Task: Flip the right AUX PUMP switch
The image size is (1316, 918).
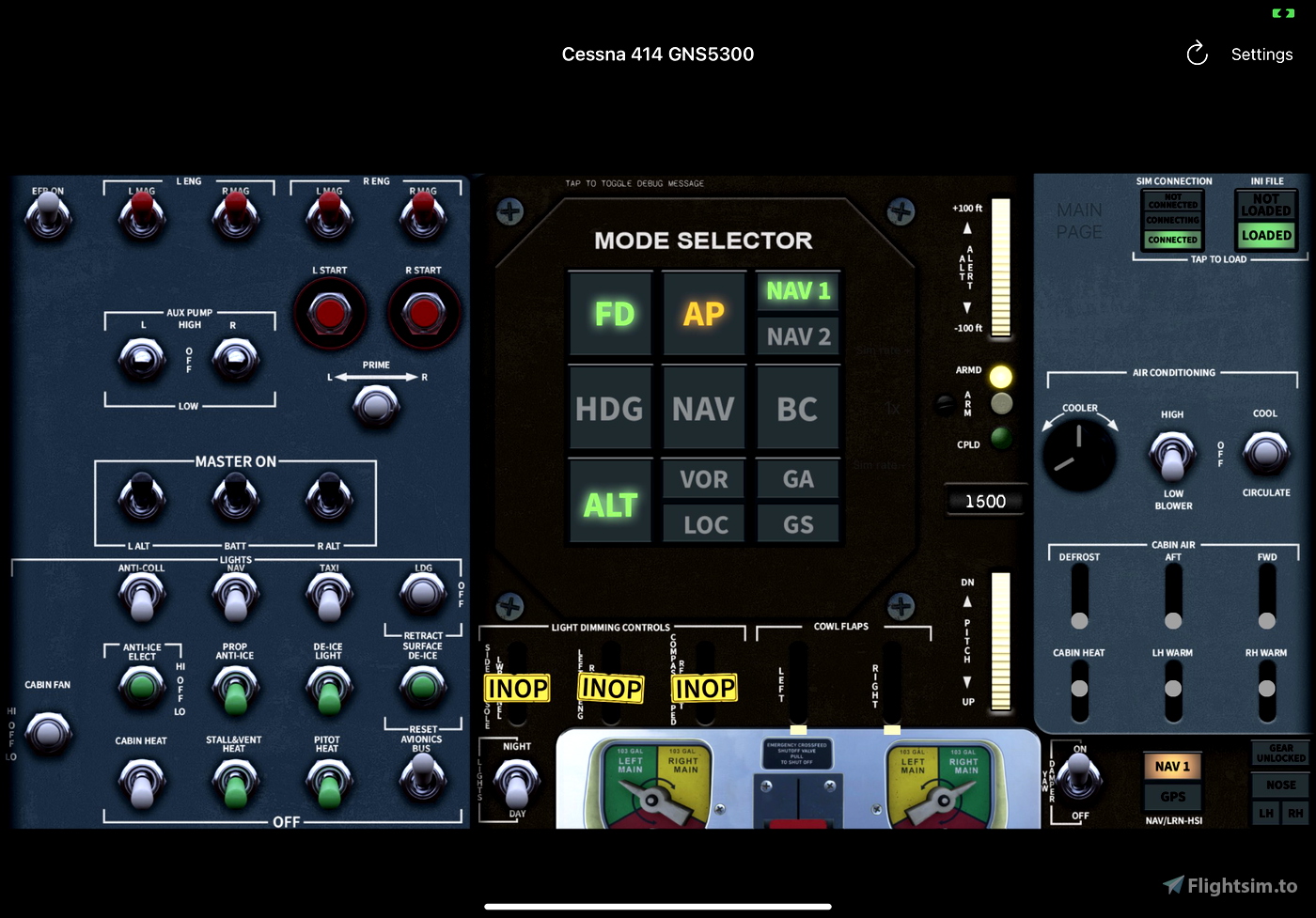Action: (x=235, y=359)
